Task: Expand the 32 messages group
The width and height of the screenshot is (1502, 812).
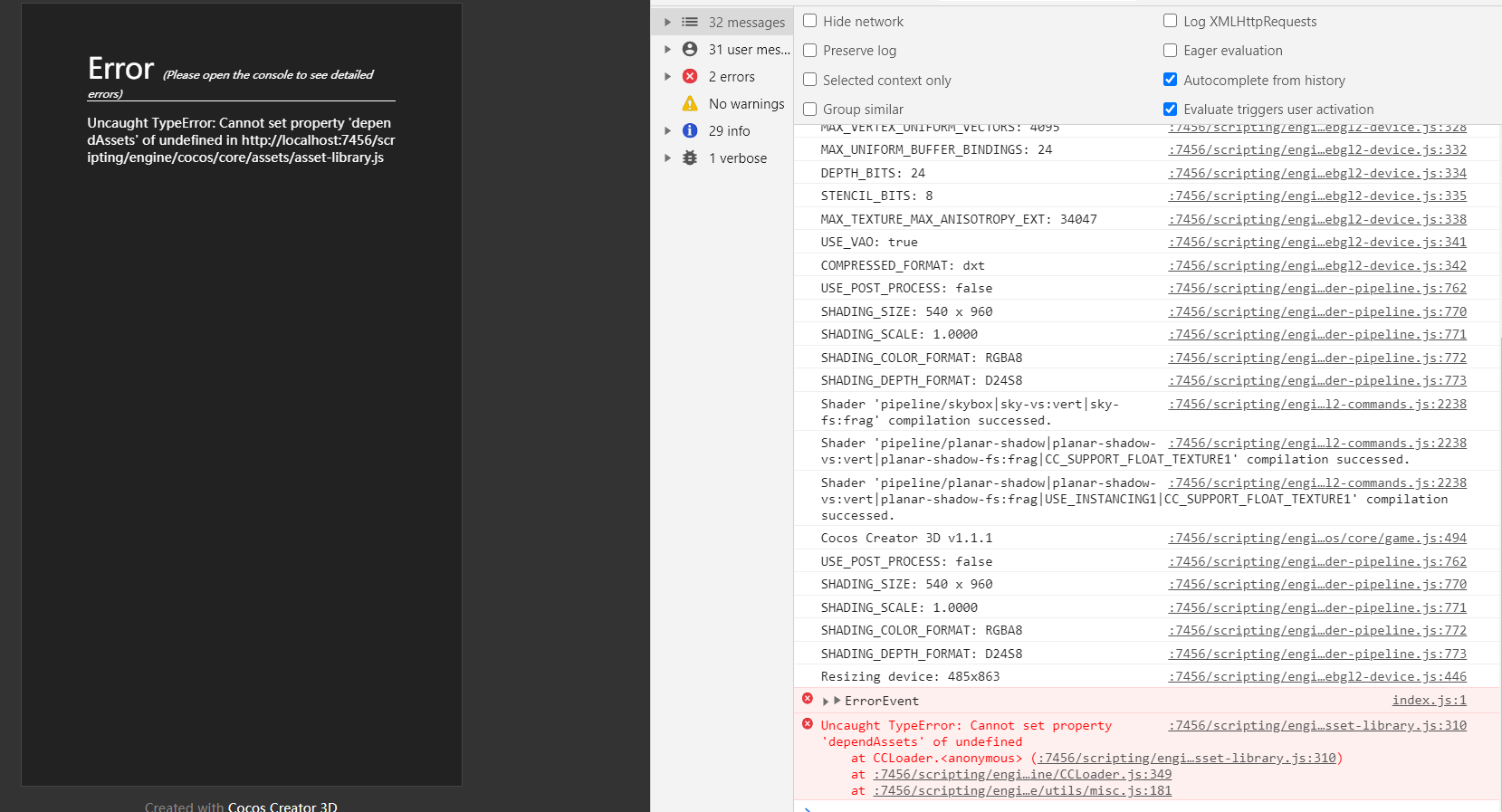Action: [668, 22]
